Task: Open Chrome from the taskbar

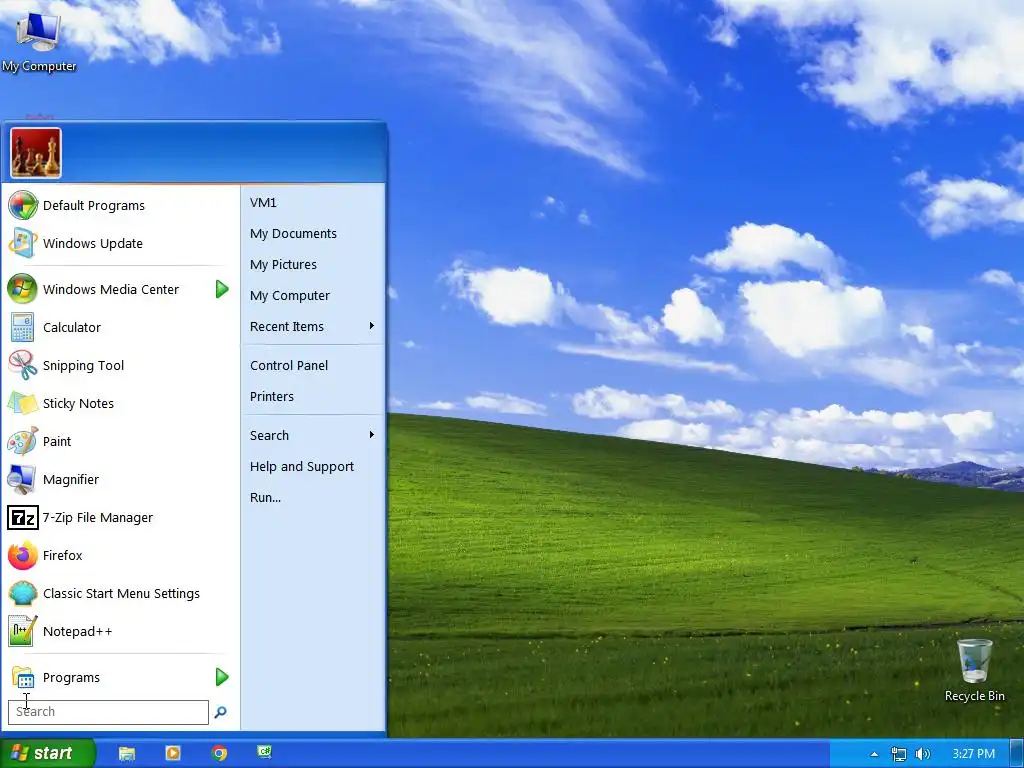Action: (219, 753)
